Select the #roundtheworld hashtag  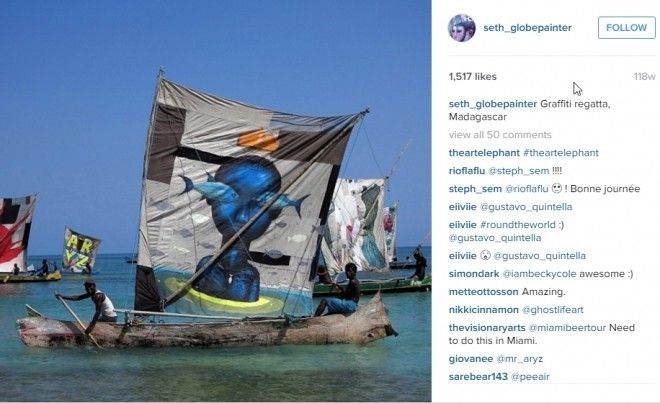tap(517, 225)
